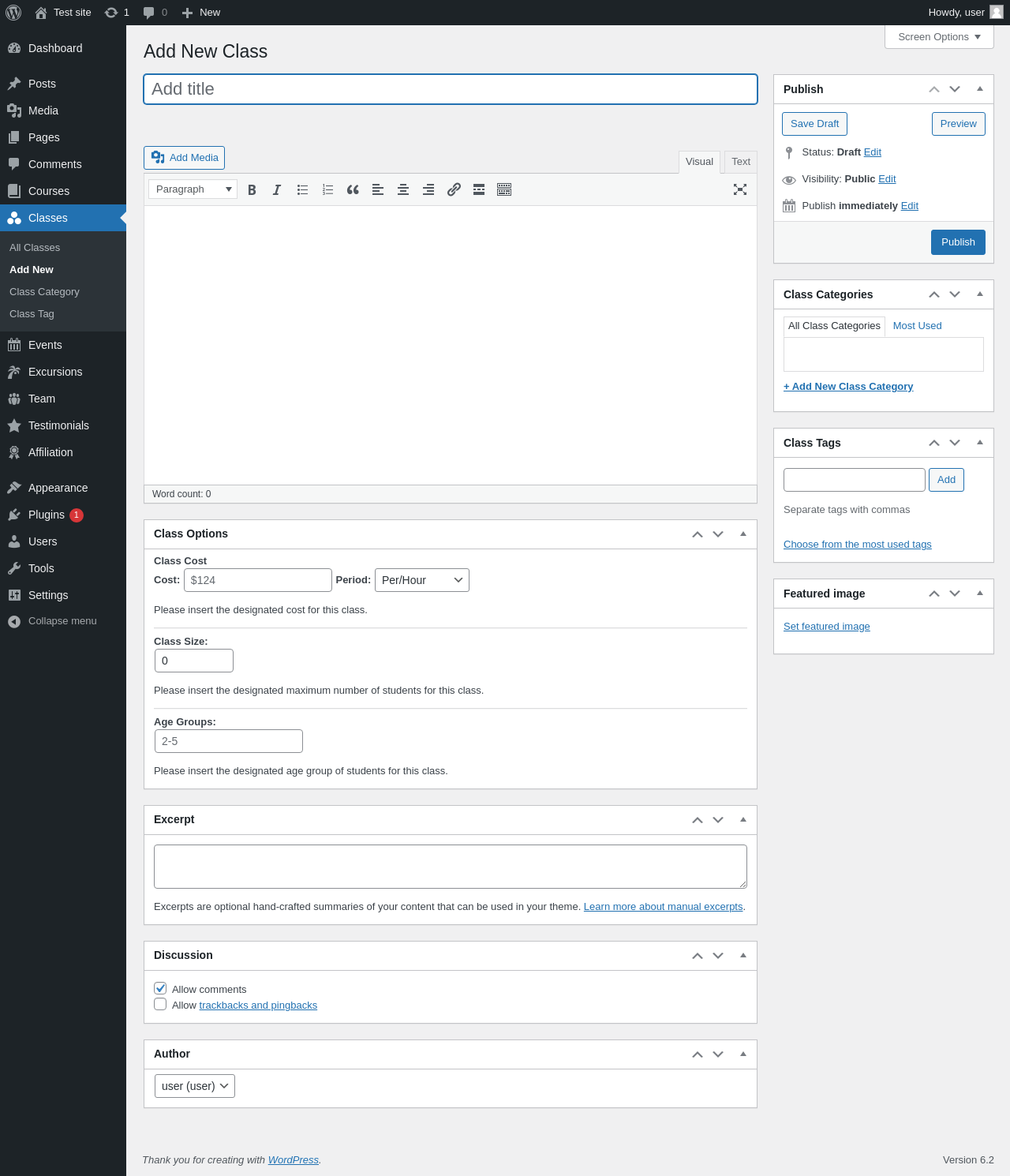
Task: Enable Allow trackbacks and pingbacks
Action: (160, 1004)
